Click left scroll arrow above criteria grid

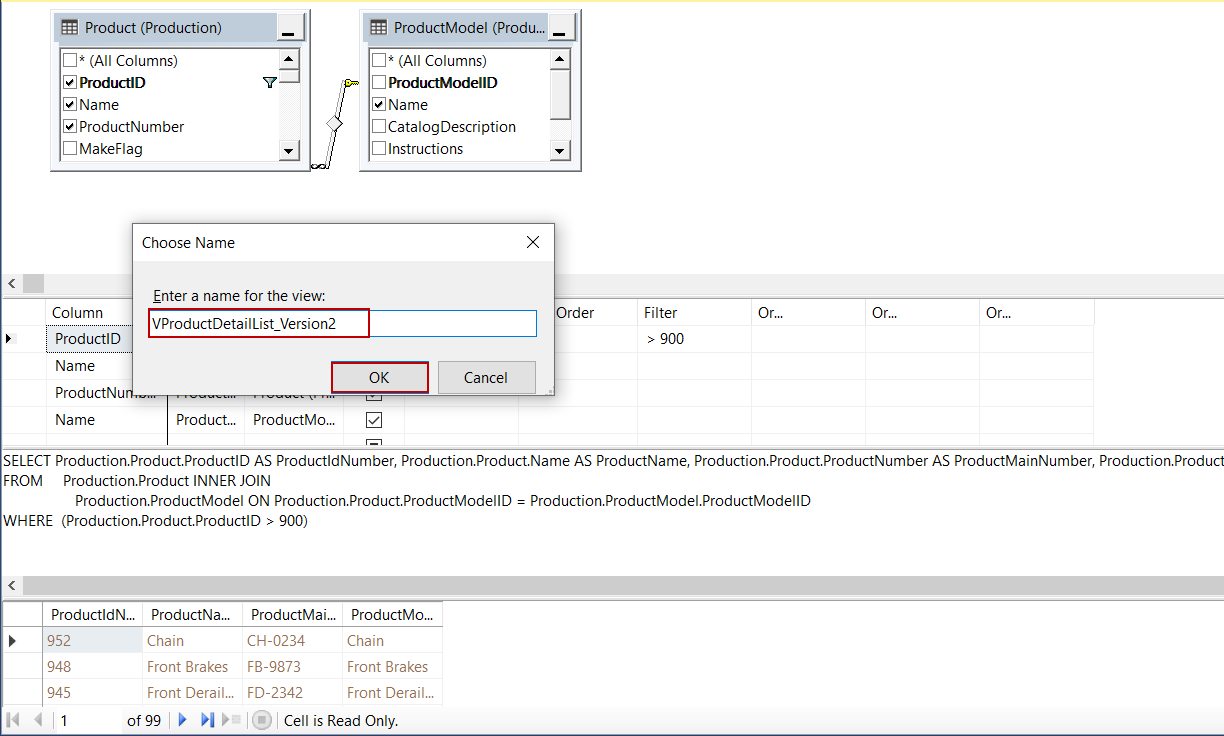pyautogui.click(x=11, y=284)
